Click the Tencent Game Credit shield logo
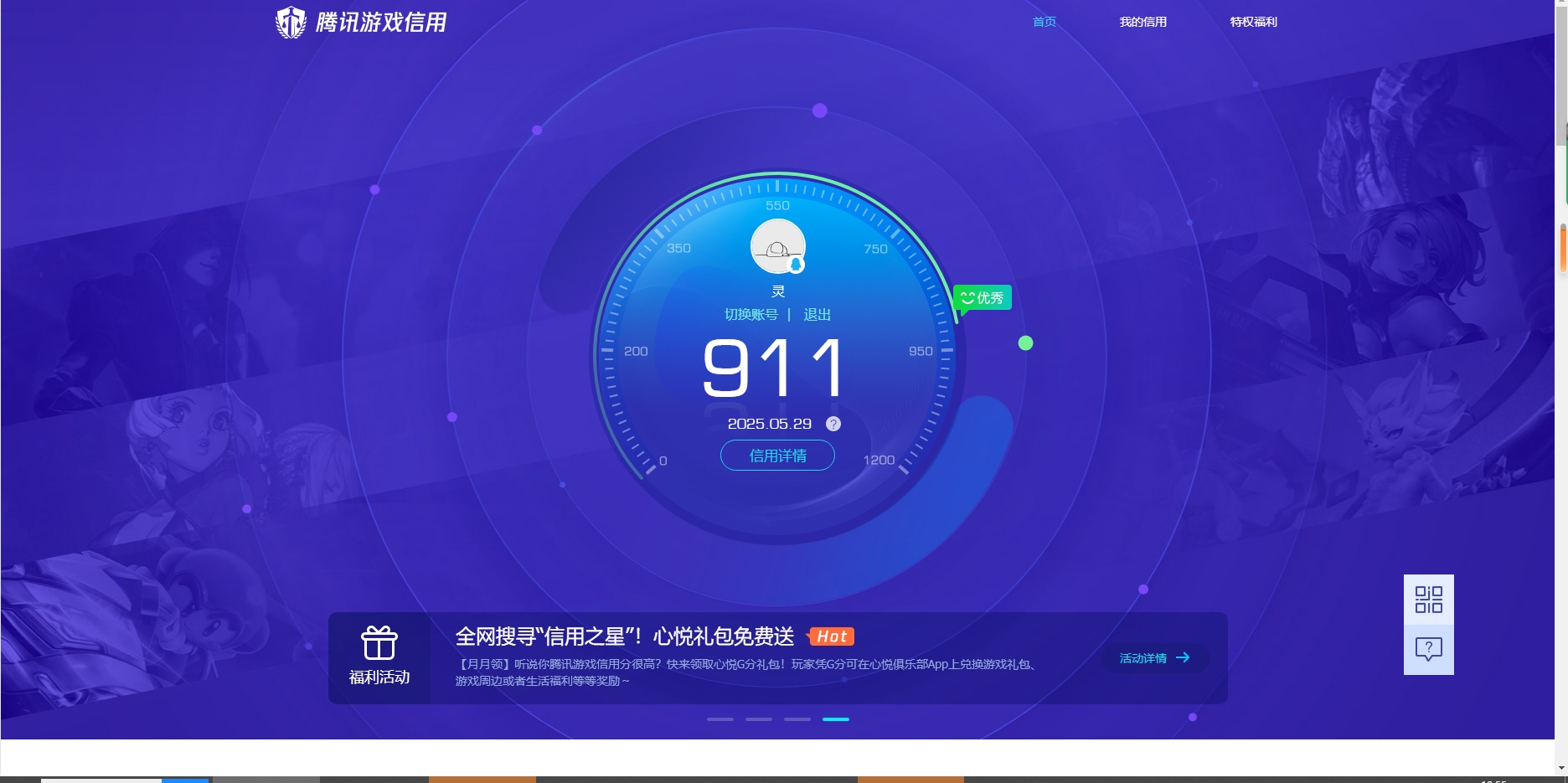This screenshot has width=1568, height=783. coord(291,23)
